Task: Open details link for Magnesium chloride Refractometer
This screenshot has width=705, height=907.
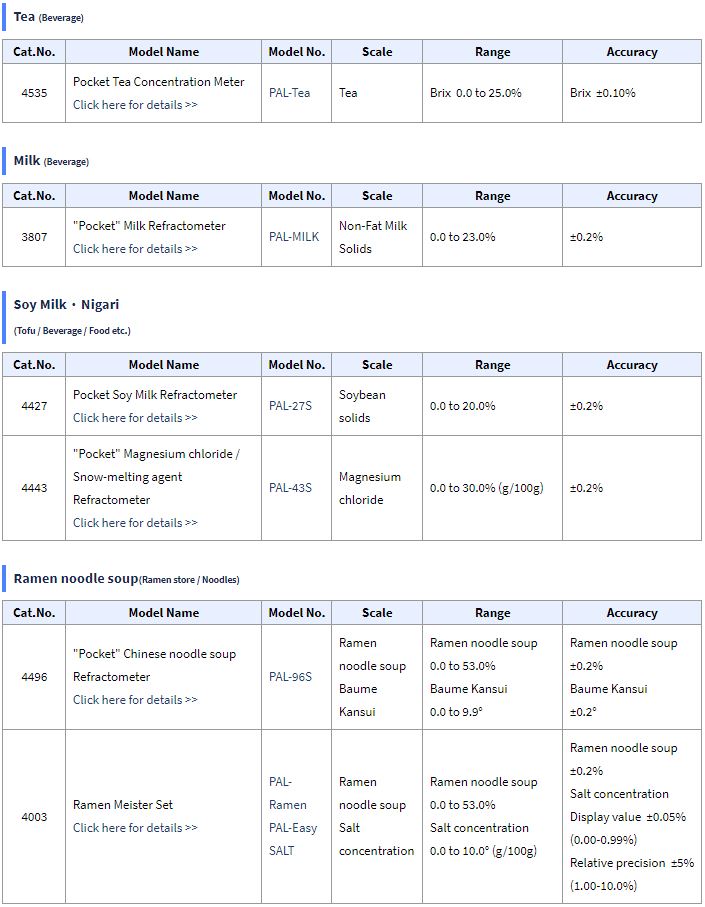Action: (x=135, y=523)
